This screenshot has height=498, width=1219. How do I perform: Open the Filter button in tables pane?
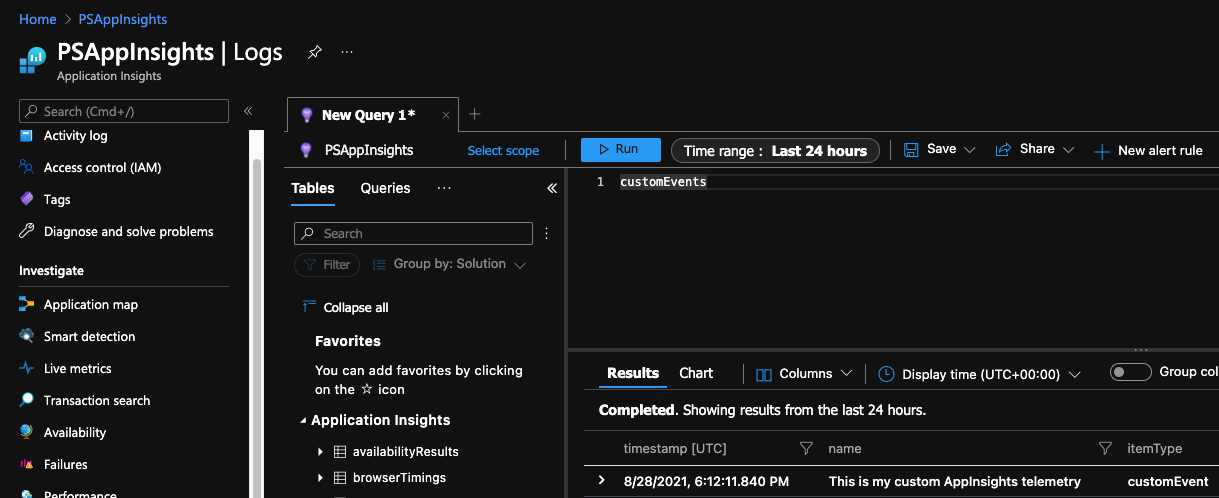(326, 265)
